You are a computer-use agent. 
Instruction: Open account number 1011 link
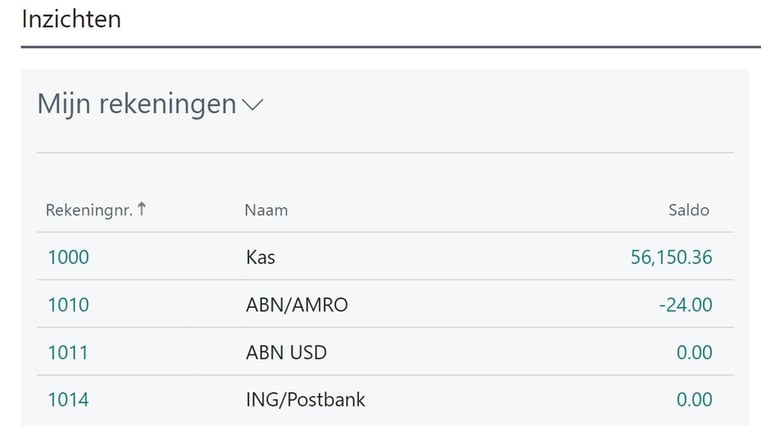tap(68, 352)
